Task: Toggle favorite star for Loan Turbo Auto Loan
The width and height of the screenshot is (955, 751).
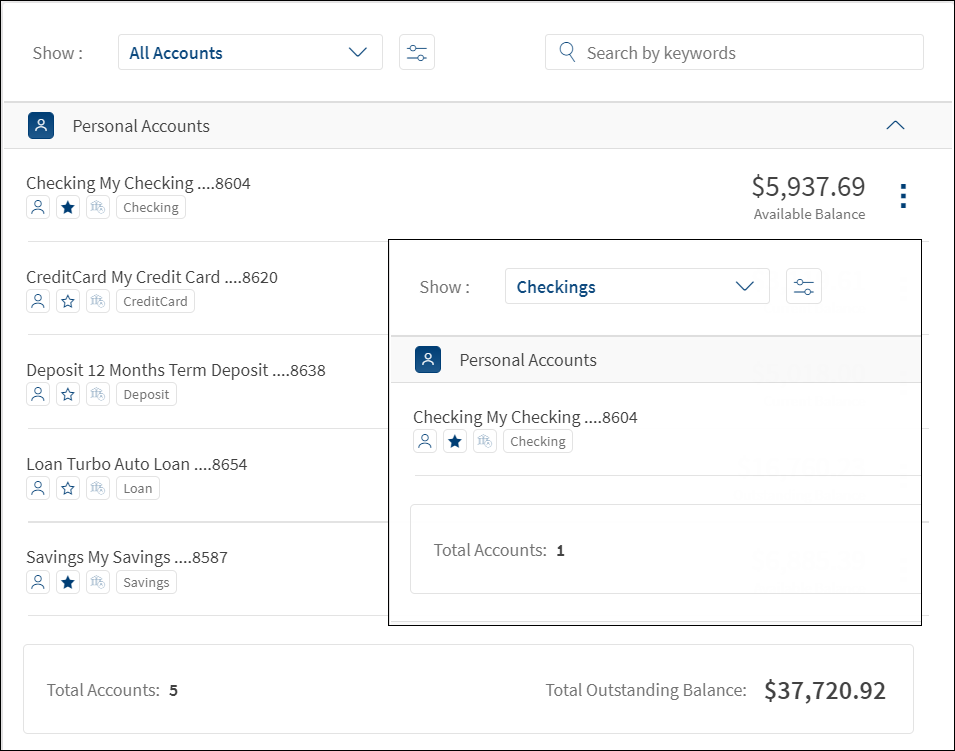Action: 68,488
